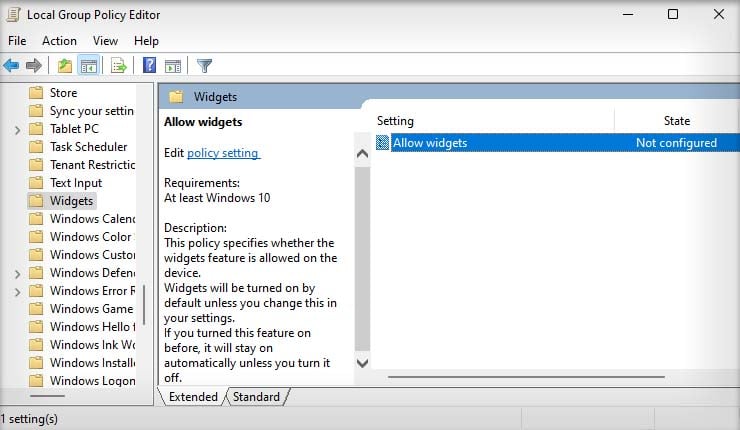Image resolution: width=740 pixels, height=430 pixels.
Task: Click the Filter funnel icon
Action: pyautogui.click(x=204, y=66)
